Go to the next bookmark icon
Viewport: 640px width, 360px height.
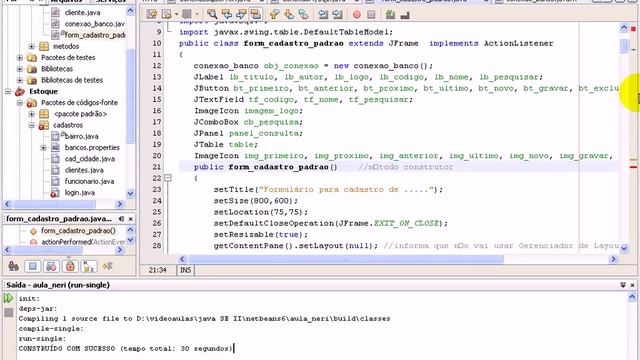tap(289, 14)
